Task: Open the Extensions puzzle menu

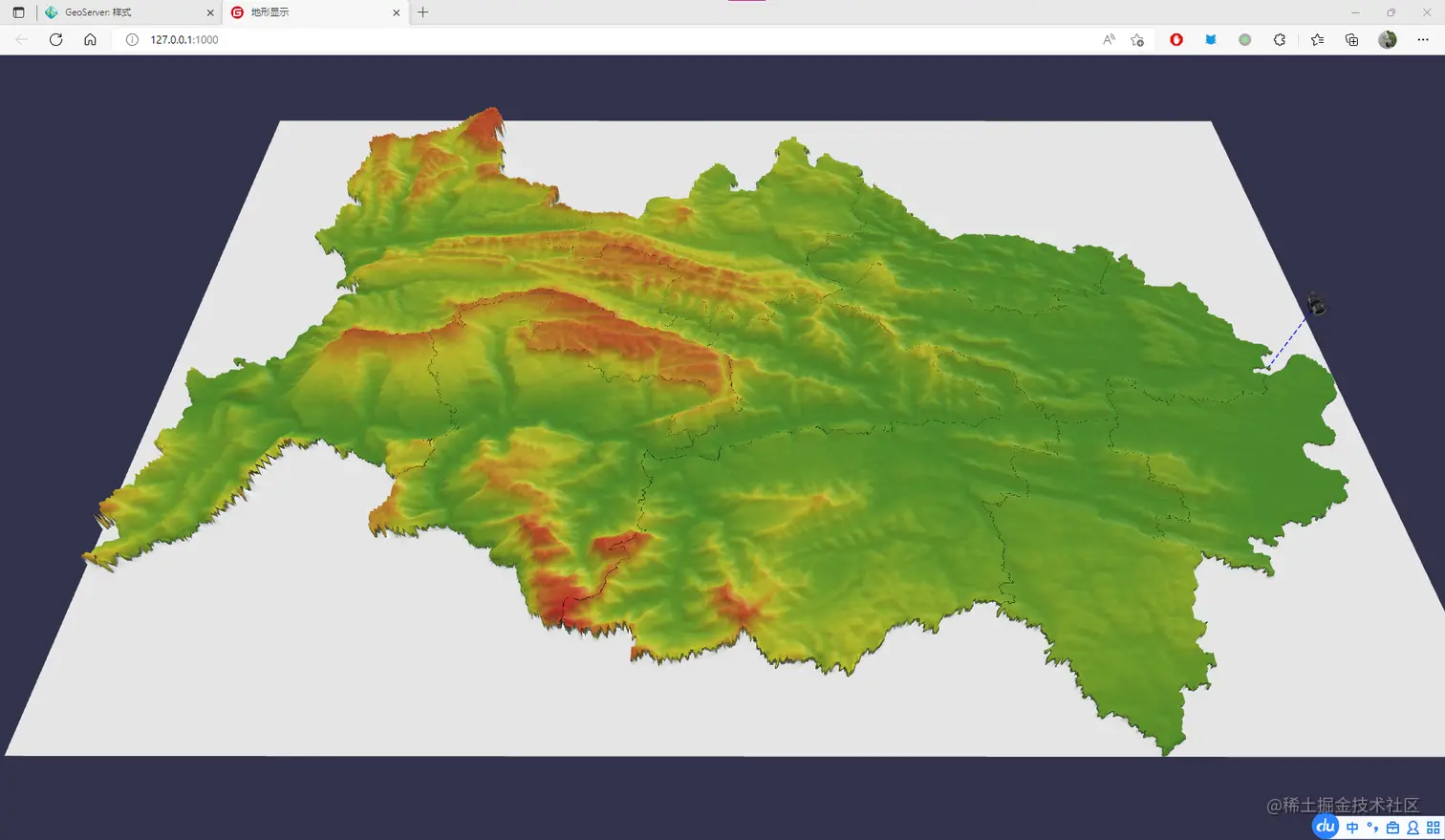Action: pos(1280,39)
